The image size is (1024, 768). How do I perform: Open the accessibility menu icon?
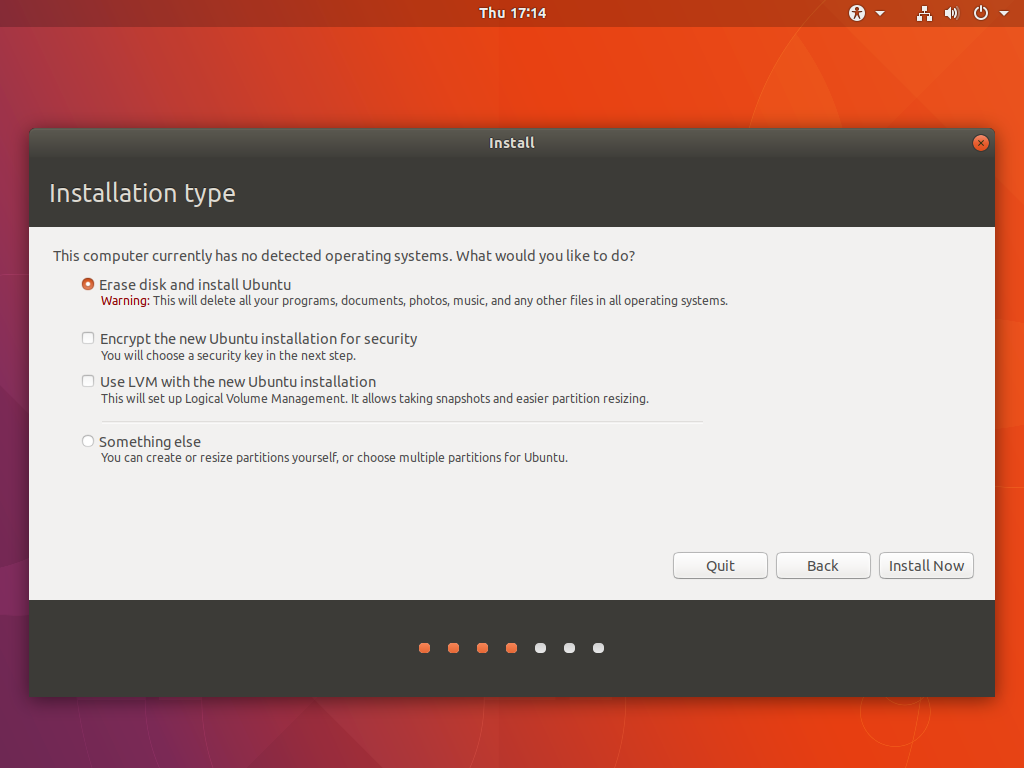click(x=857, y=13)
